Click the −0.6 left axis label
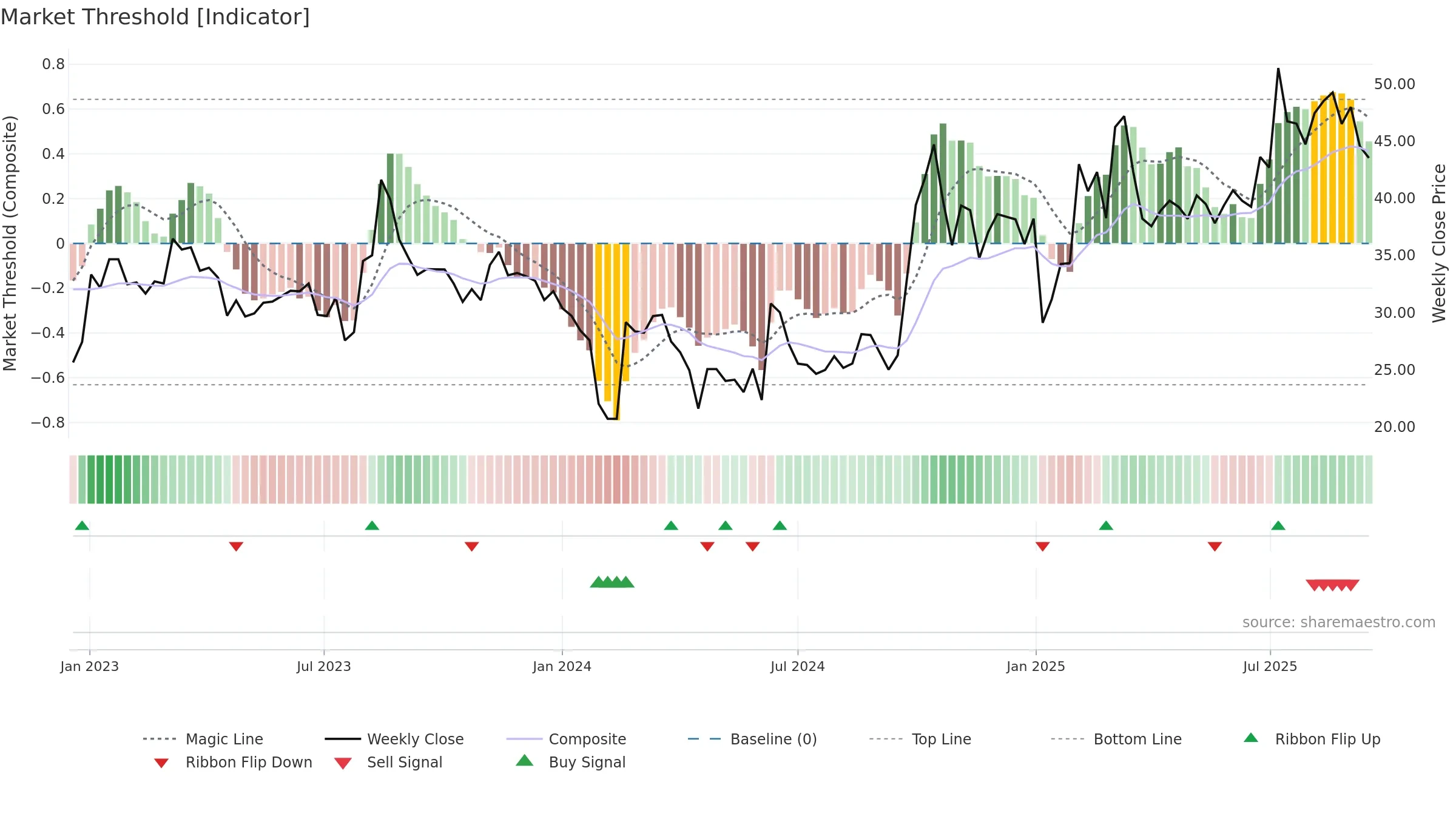Screen dimensions: 1456x819 (x=48, y=378)
